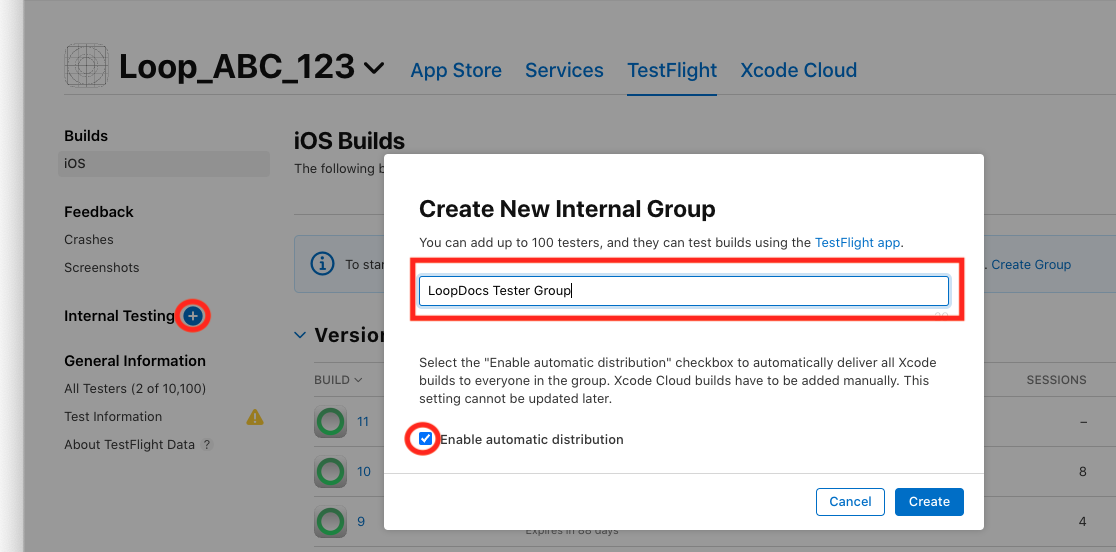Select All Testers in sidebar

135,388
